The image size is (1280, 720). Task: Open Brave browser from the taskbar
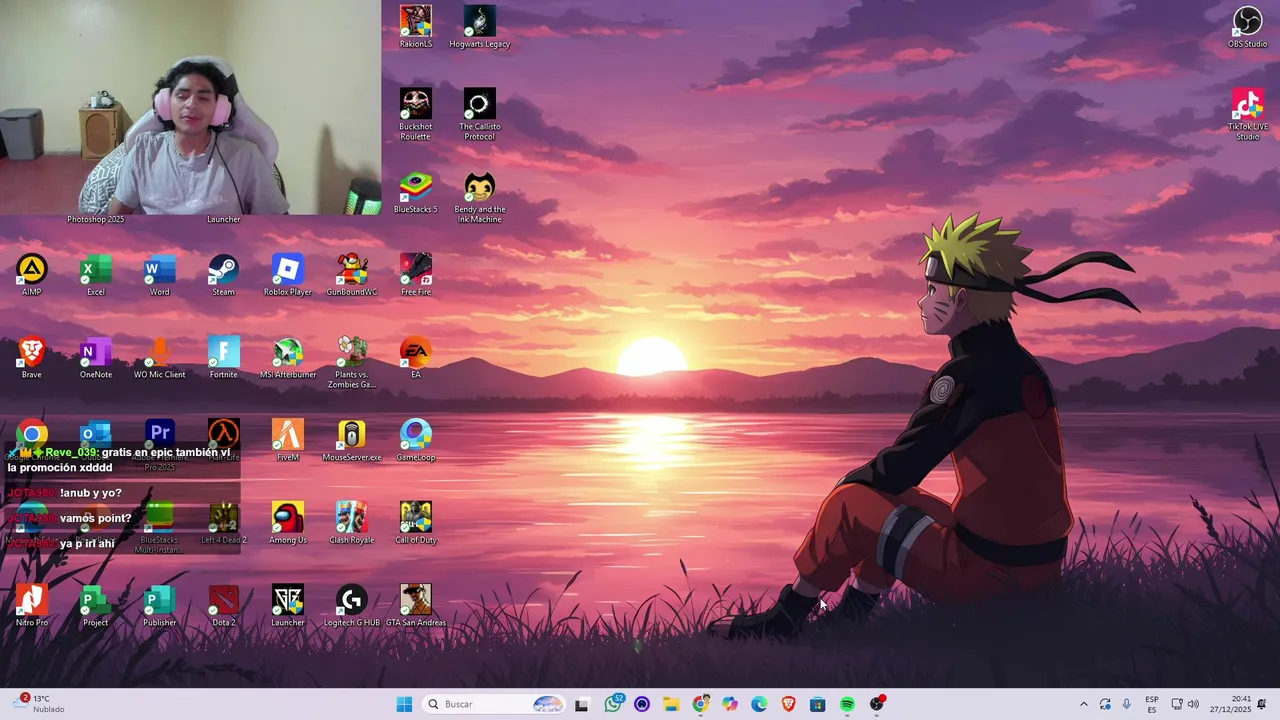click(x=788, y=704)
